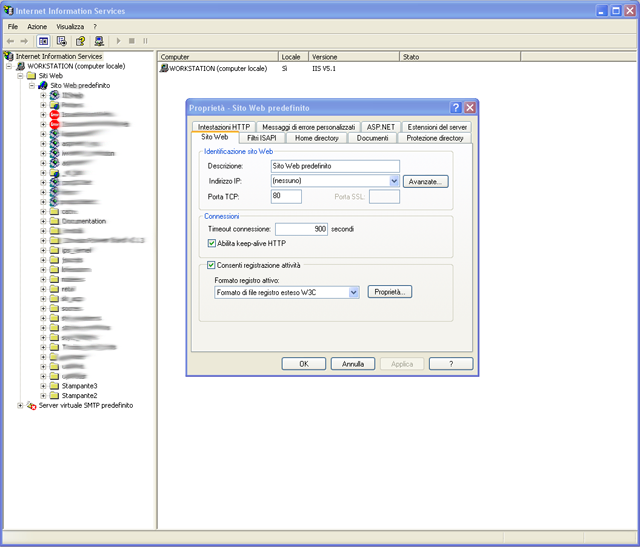Image resolution: width=640 pixels, height=547 pixels.
Task: Click the Annulla button
Action: pos(353,364)
